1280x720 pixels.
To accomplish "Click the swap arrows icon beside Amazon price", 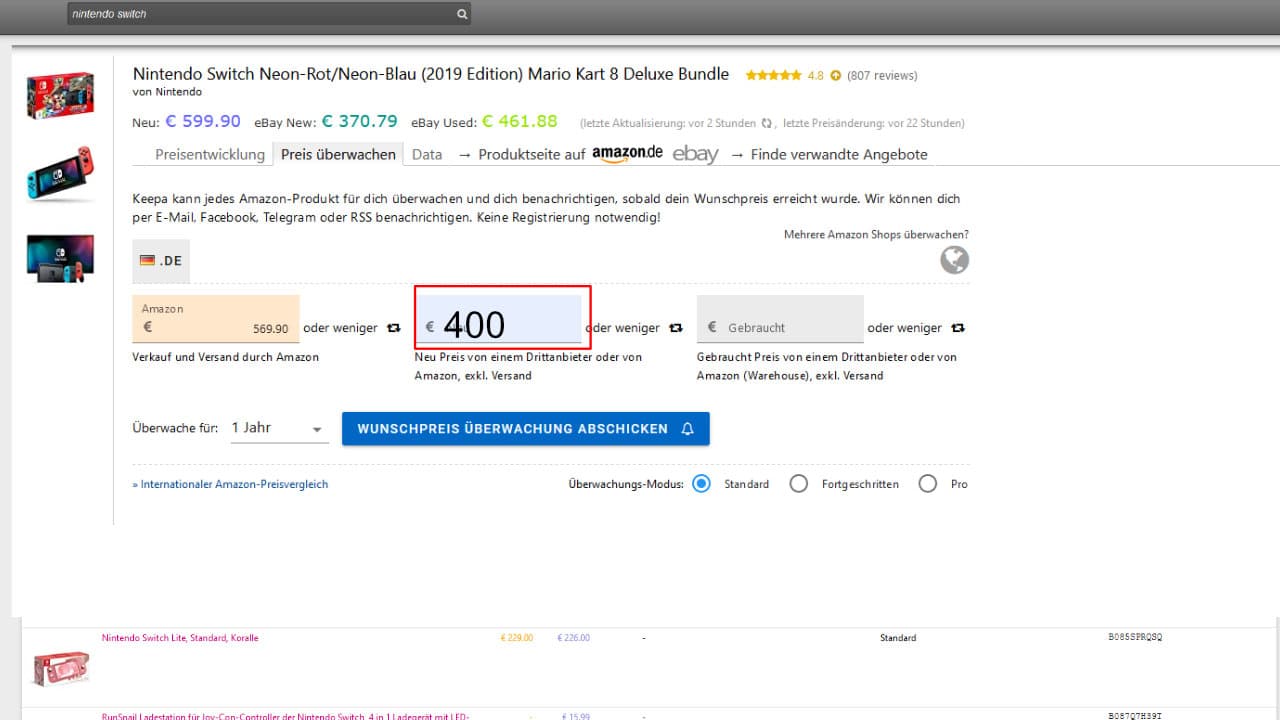I will 394,328.
